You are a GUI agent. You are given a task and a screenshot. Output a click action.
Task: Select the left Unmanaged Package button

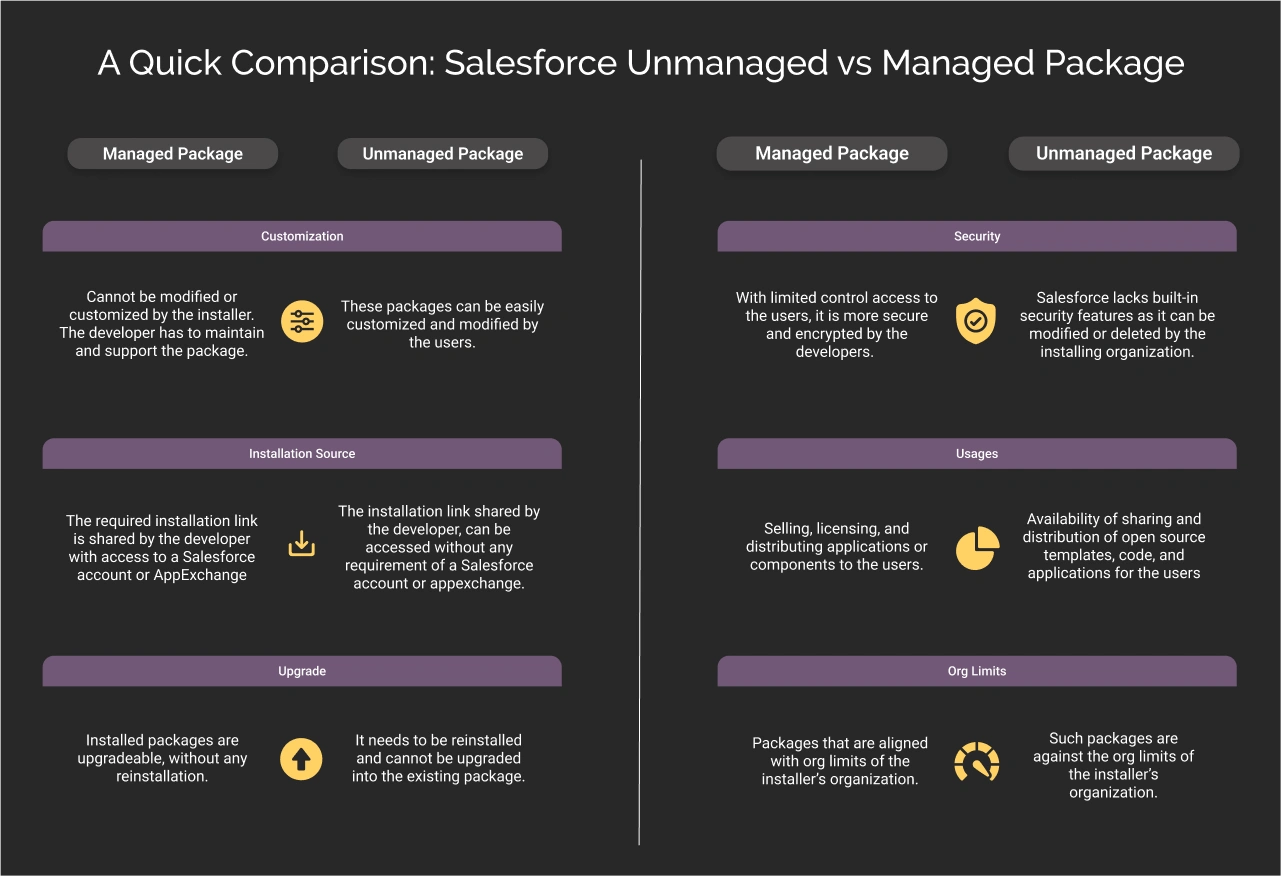click(442, 154)
